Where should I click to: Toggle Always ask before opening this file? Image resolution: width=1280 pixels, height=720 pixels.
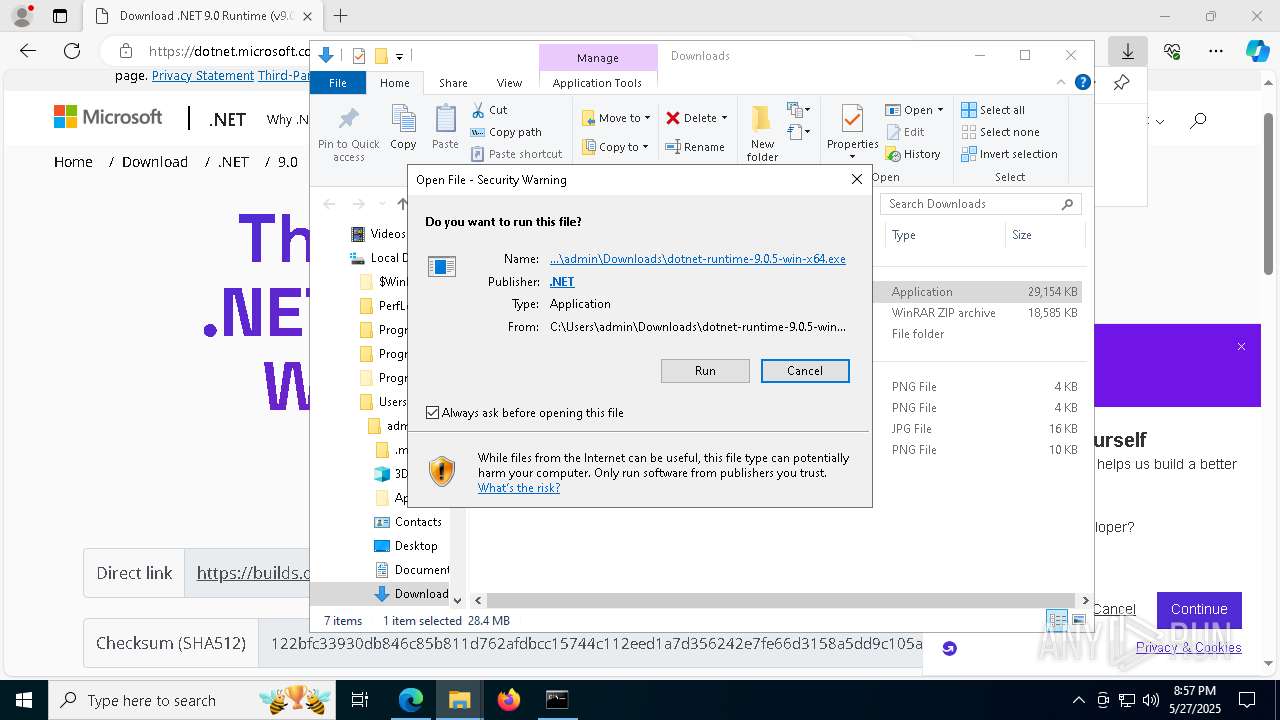pos(432,413)
